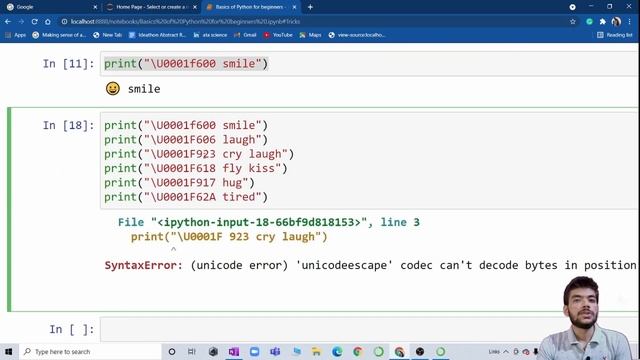Switch to the Google tab
Screen dimensions: 640x360
pos(51,7)
